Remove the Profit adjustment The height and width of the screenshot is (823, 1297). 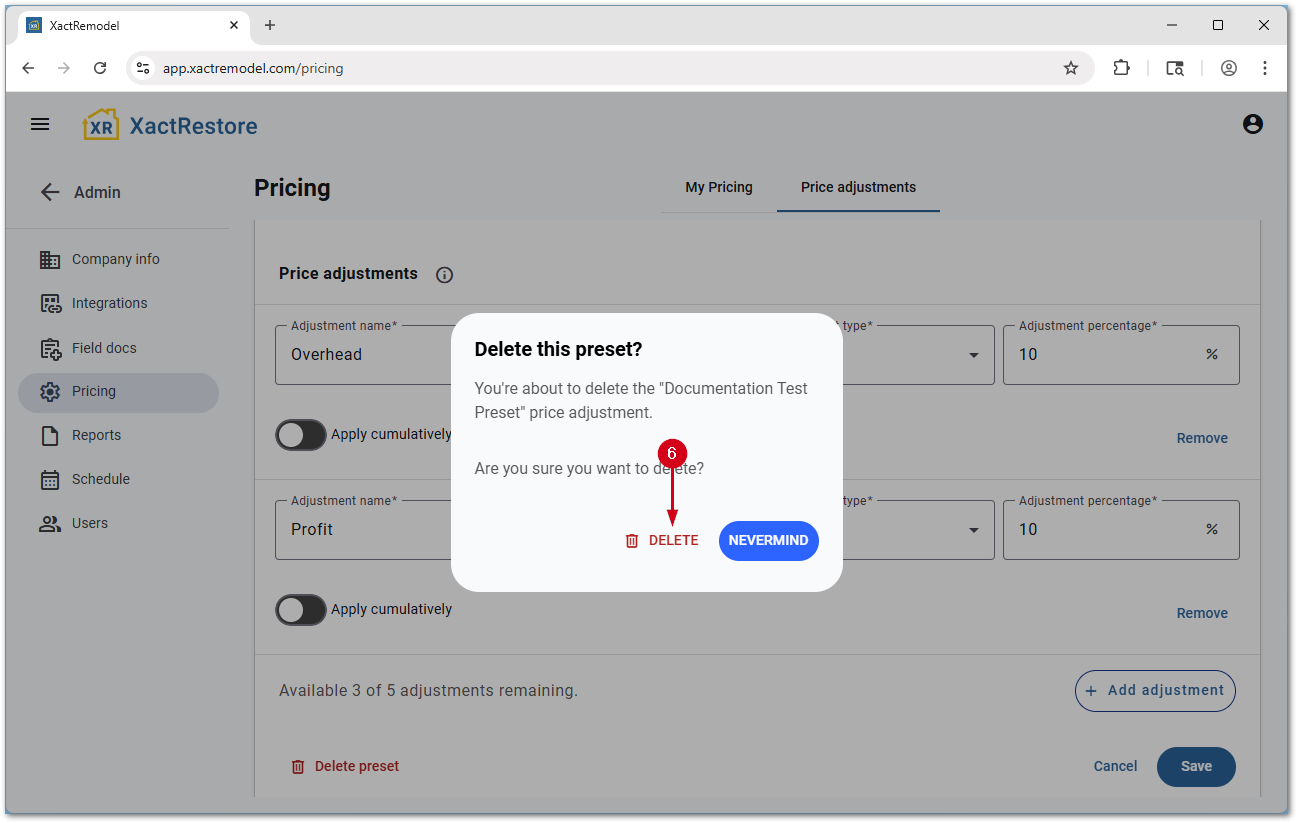[x=1201, y=613]
